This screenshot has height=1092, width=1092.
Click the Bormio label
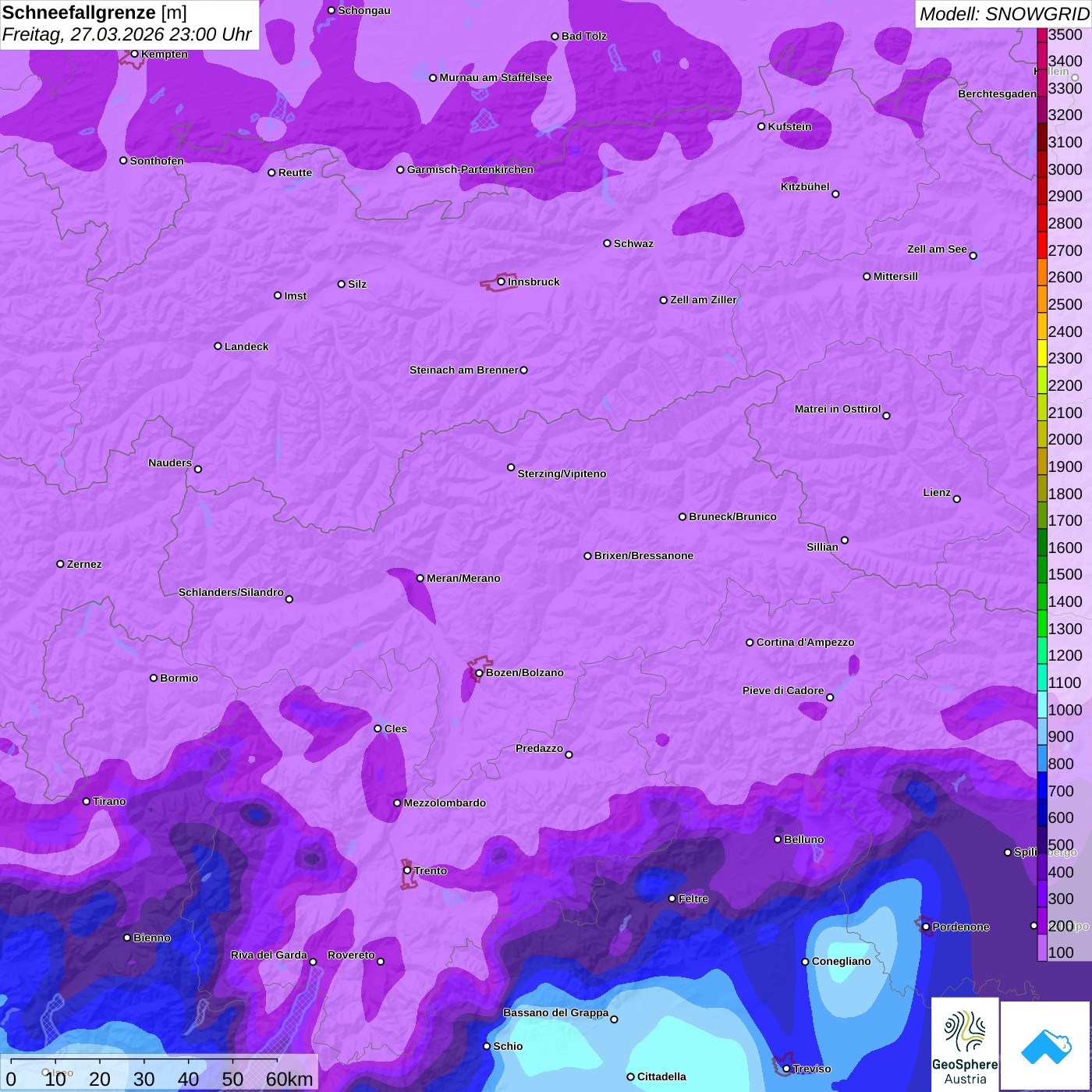179,678
